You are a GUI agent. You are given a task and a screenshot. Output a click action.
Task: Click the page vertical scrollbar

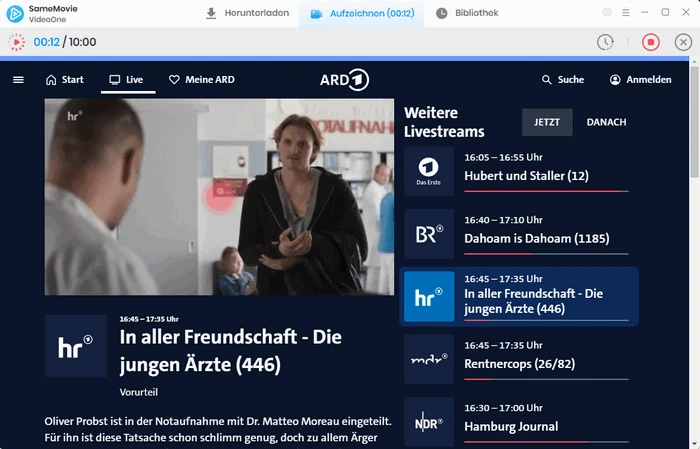[x=694, y=121]
